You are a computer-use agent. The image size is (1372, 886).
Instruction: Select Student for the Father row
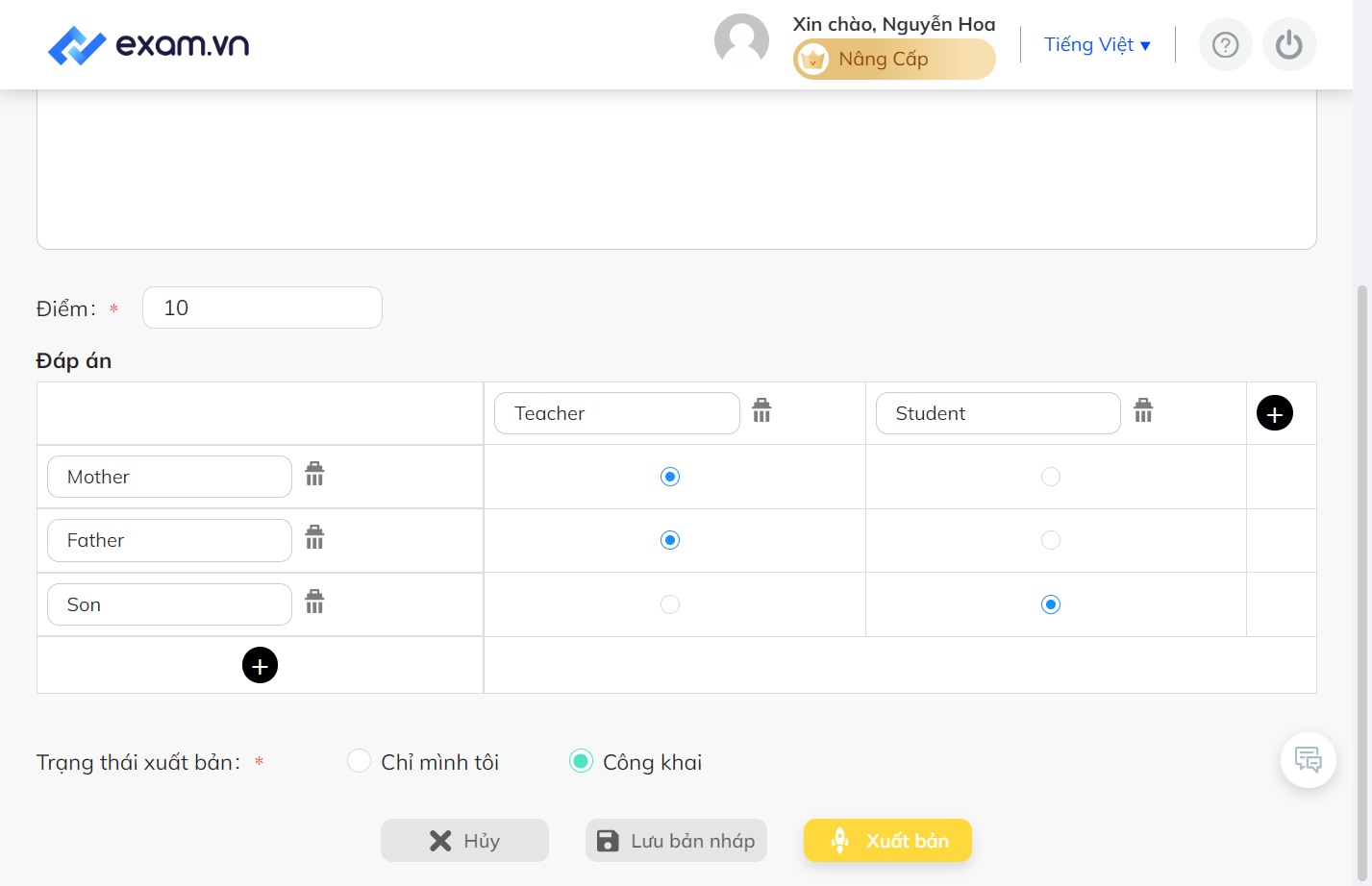(1051, 540)
